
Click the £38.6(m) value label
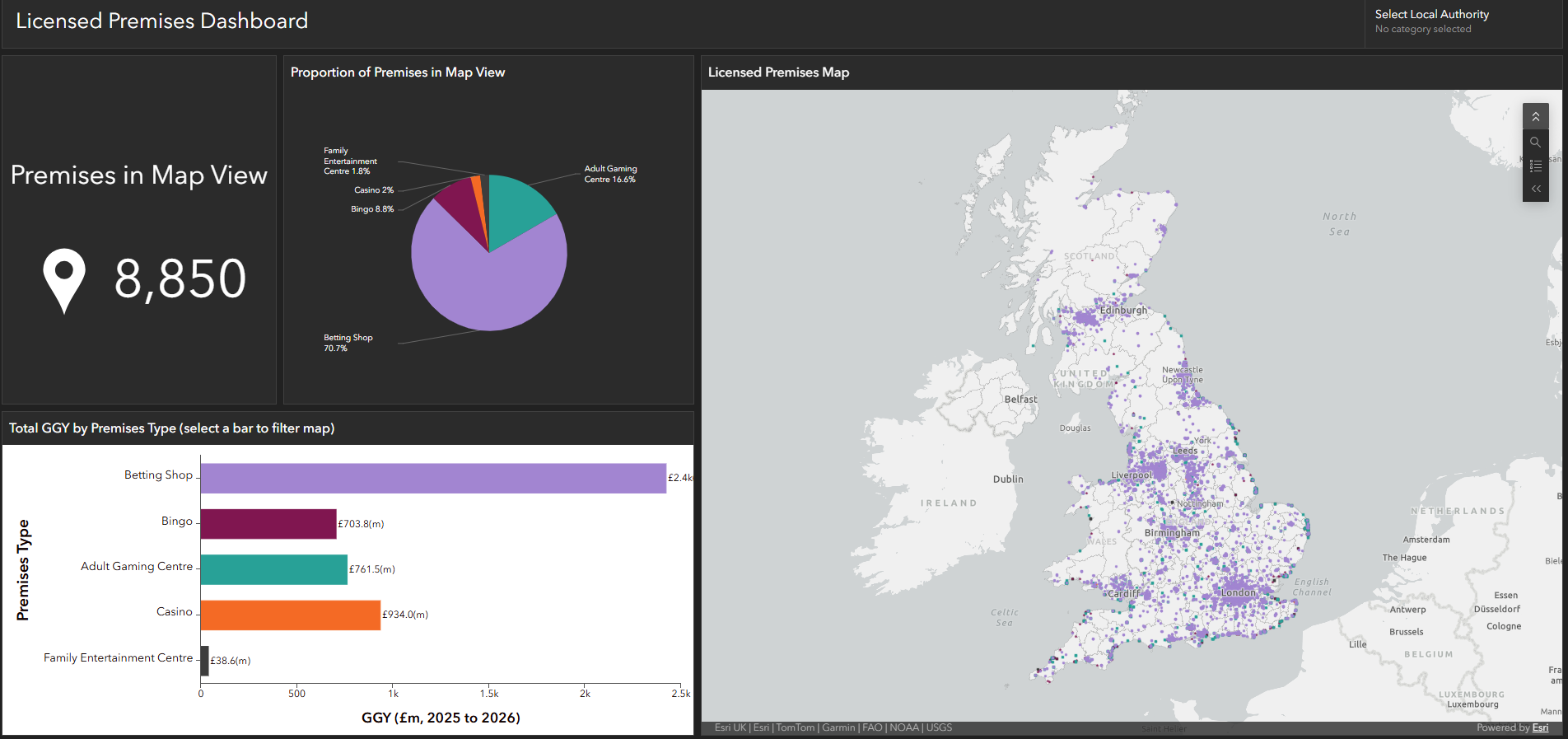[231, 661]
